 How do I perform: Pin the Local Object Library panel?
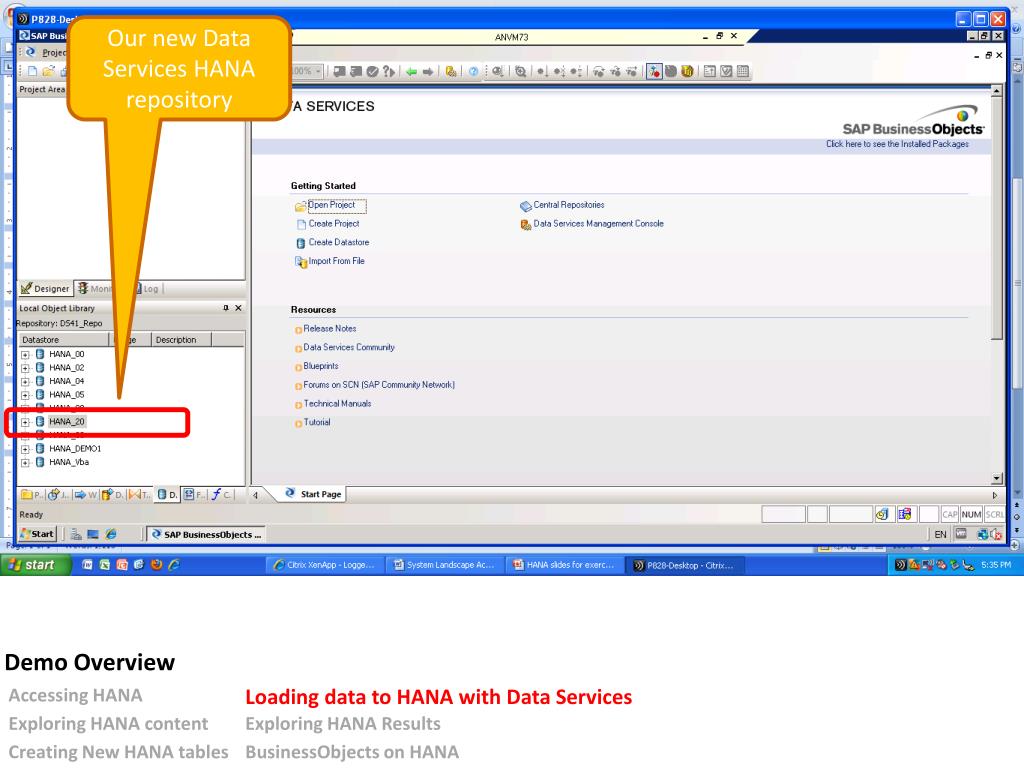(x=226, y=308)
